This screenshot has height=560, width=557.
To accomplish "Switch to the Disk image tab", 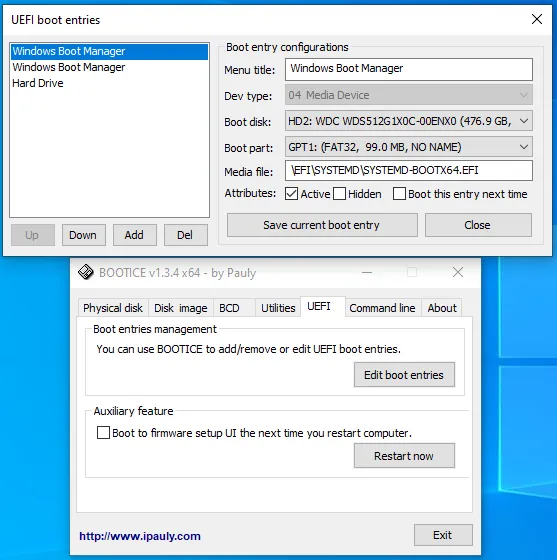I will click(181, 308).
